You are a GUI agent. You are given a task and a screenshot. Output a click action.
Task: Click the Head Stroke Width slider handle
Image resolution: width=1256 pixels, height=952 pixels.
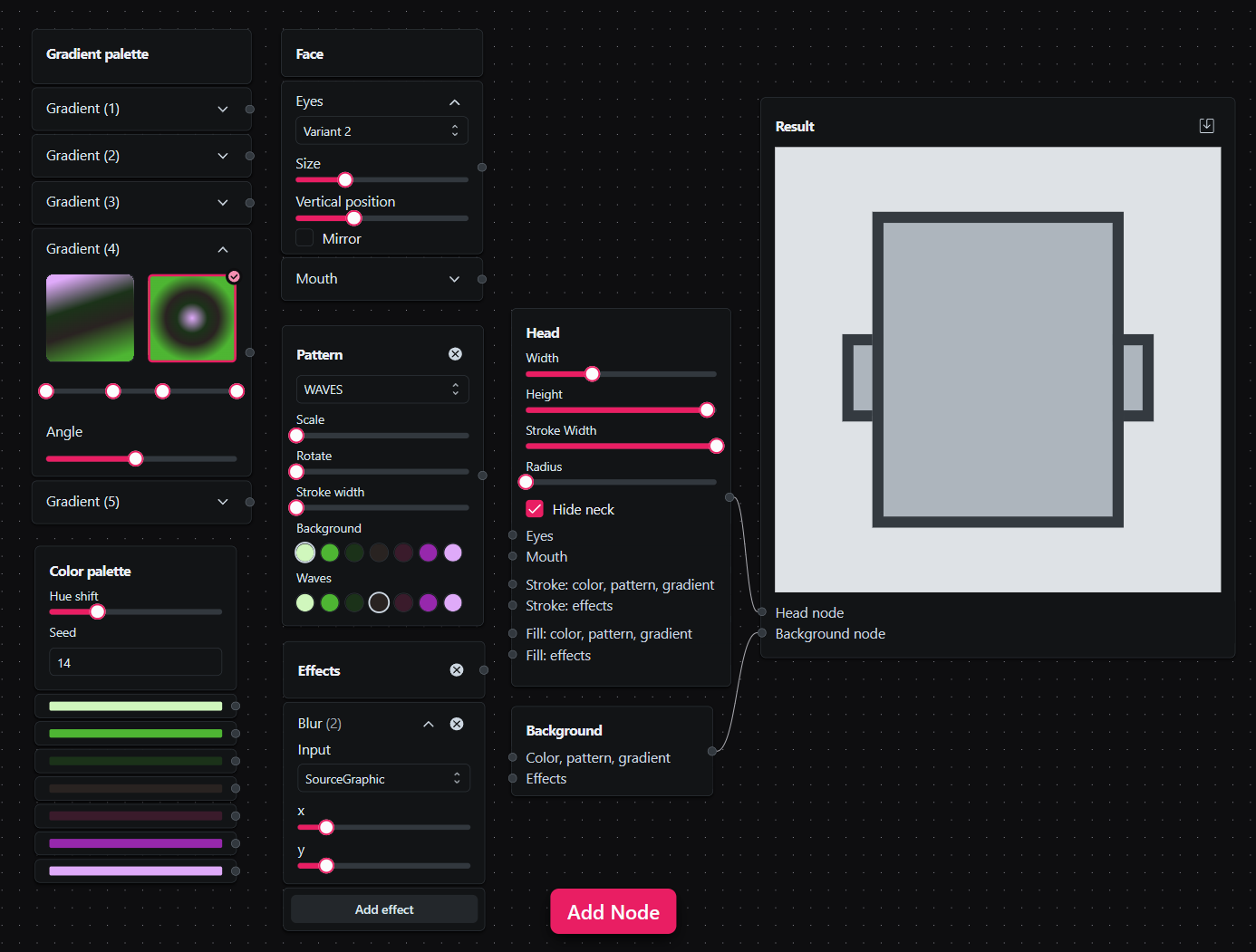tap(717, 446)
